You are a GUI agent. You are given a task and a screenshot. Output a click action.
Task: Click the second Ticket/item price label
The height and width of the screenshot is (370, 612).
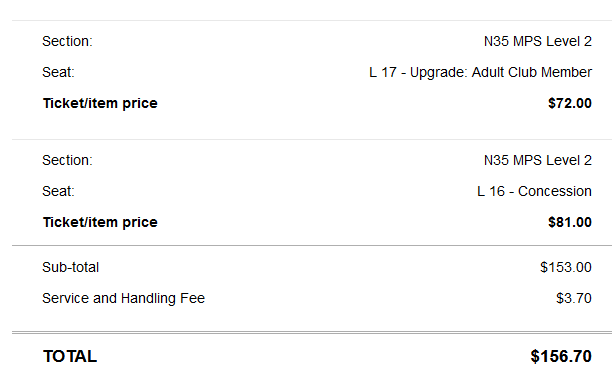(x=100, y=222)
